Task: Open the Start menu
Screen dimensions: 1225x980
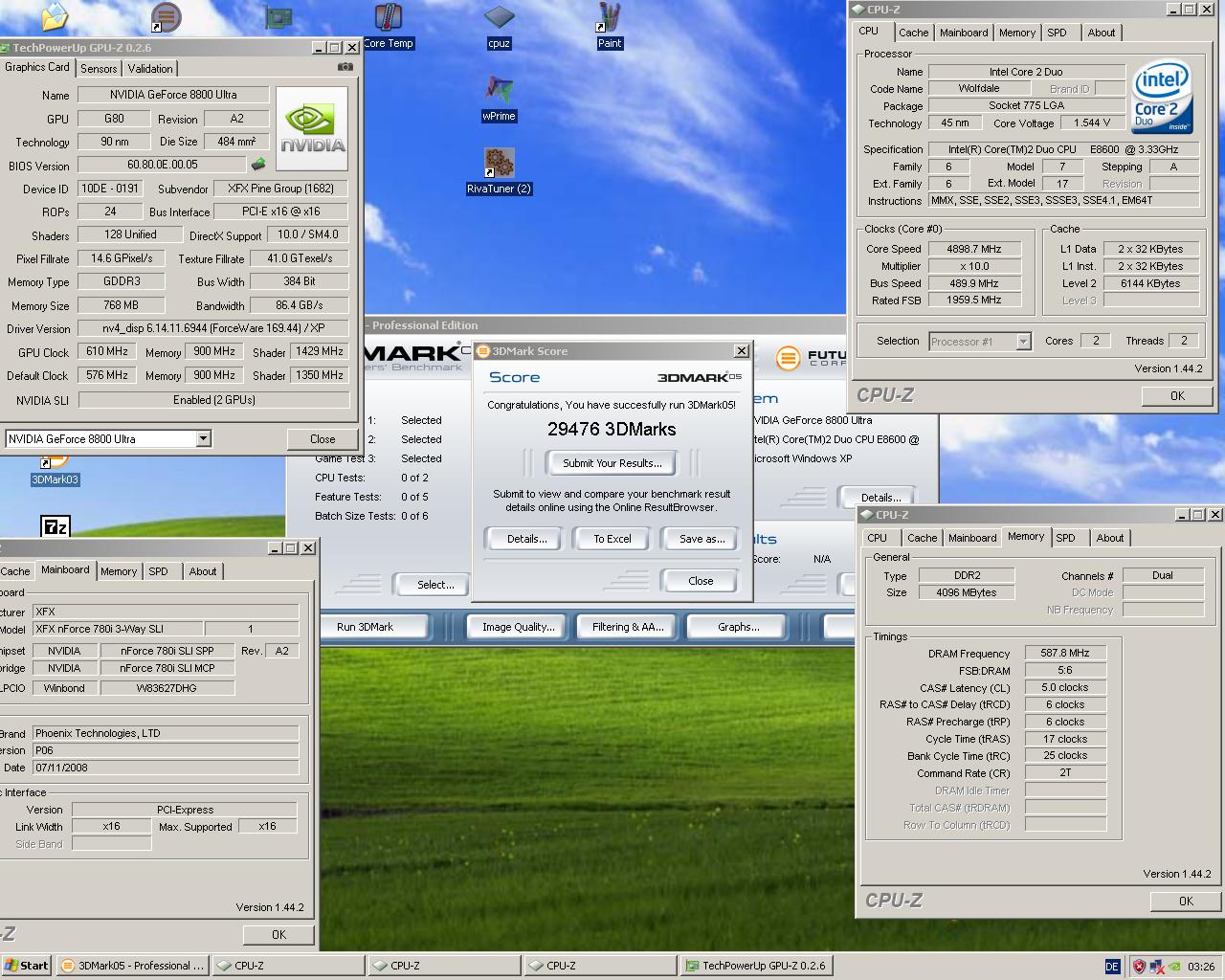Action: click(27, 966)
